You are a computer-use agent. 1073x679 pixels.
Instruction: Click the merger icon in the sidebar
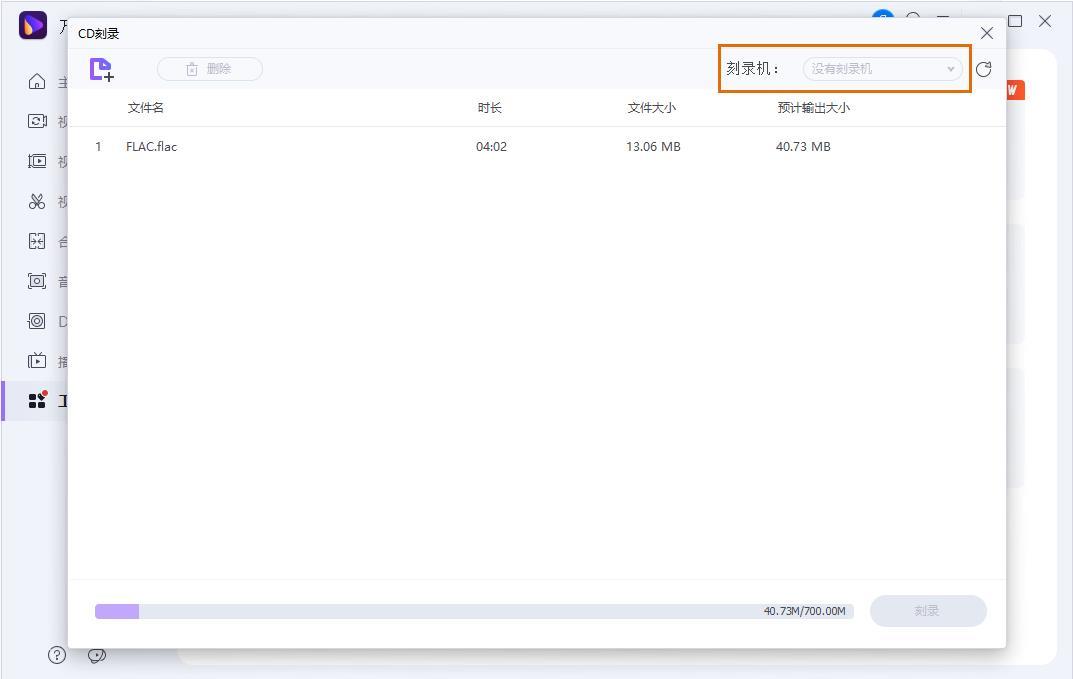point(37,241)
